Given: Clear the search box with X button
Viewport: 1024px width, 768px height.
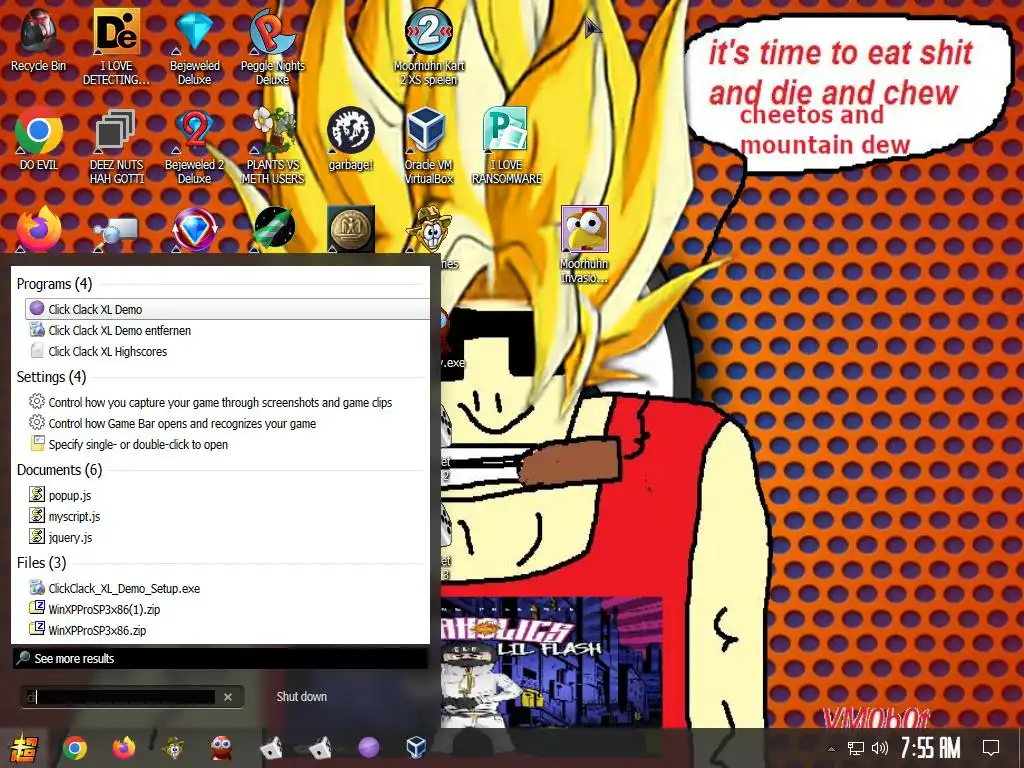Looking at the screenshot, I should (x=228, y=697).
